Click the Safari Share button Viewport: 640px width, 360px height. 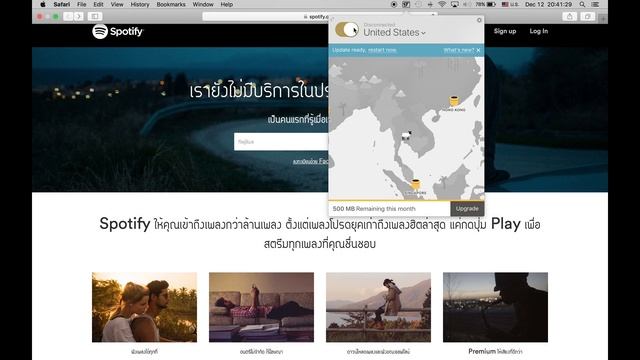569,16
